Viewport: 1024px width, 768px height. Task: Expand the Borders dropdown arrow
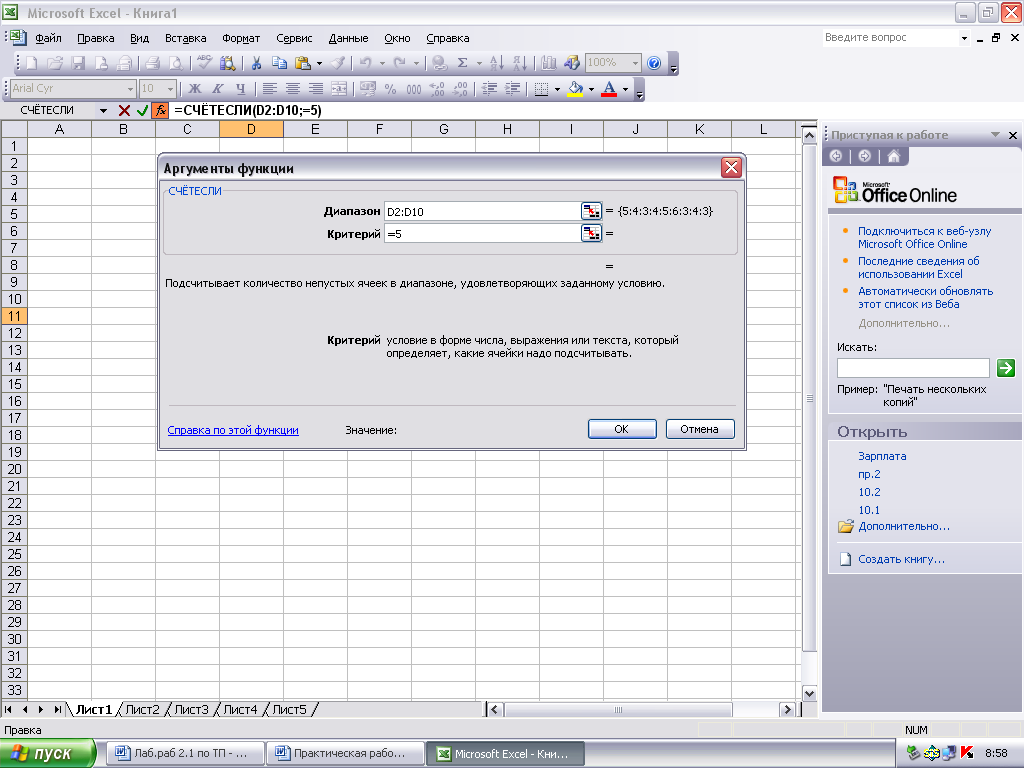coord(557,89)
